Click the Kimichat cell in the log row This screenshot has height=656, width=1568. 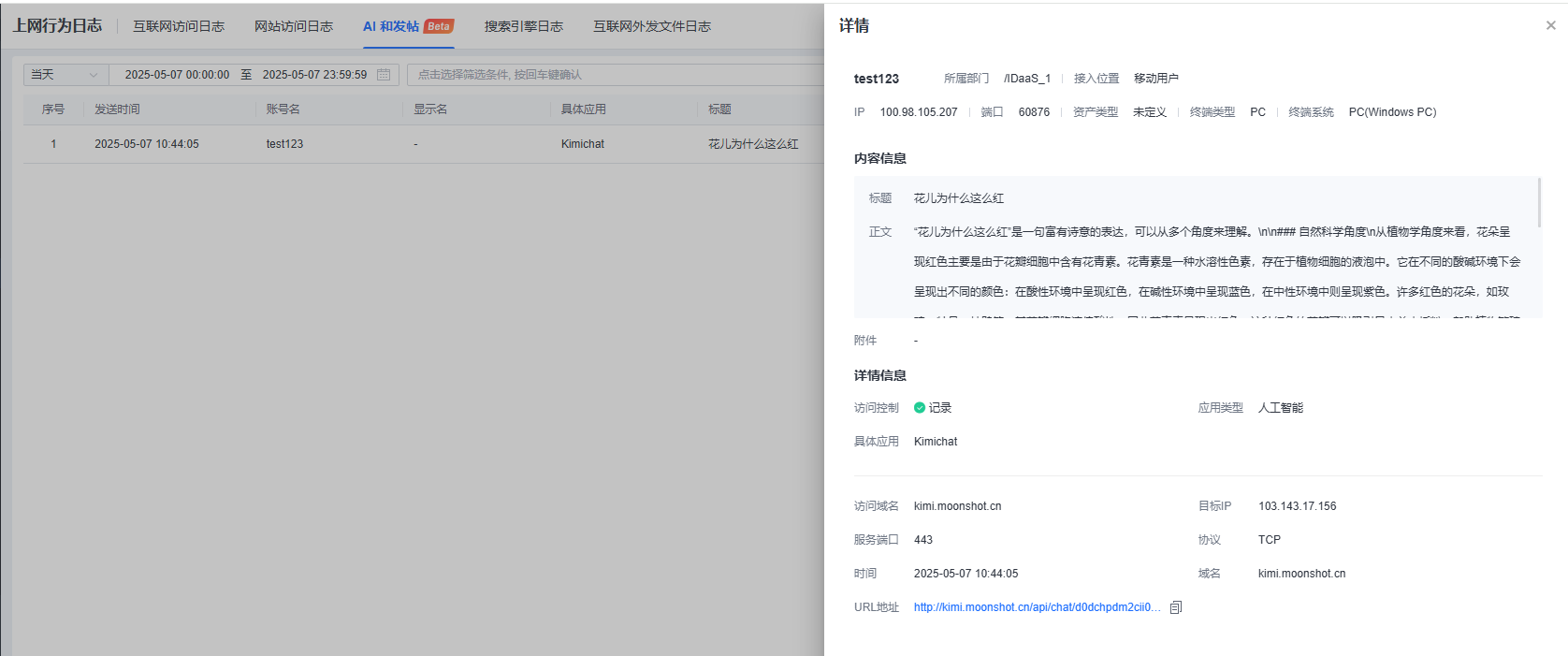click(x=582, y=144)
